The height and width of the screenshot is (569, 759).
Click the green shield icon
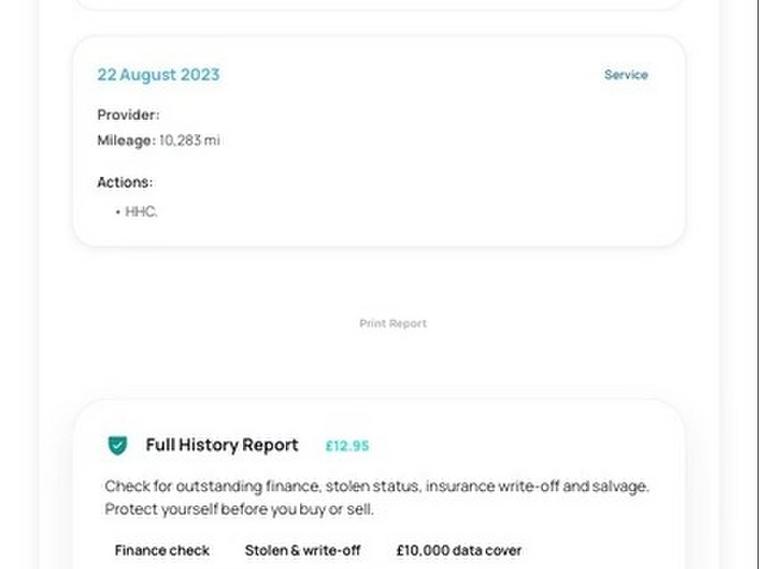117,446
